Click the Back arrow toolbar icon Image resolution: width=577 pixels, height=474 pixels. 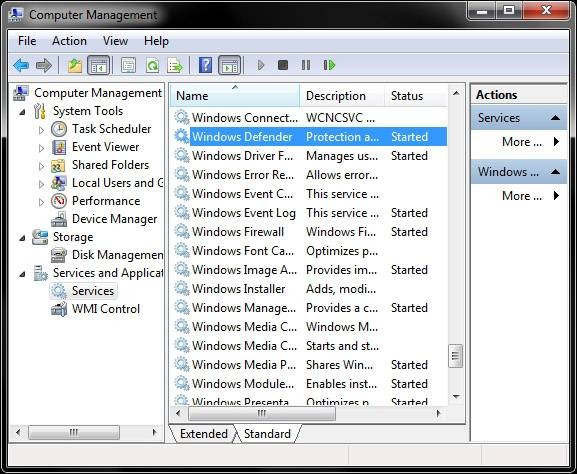click(x=21, y=66)
